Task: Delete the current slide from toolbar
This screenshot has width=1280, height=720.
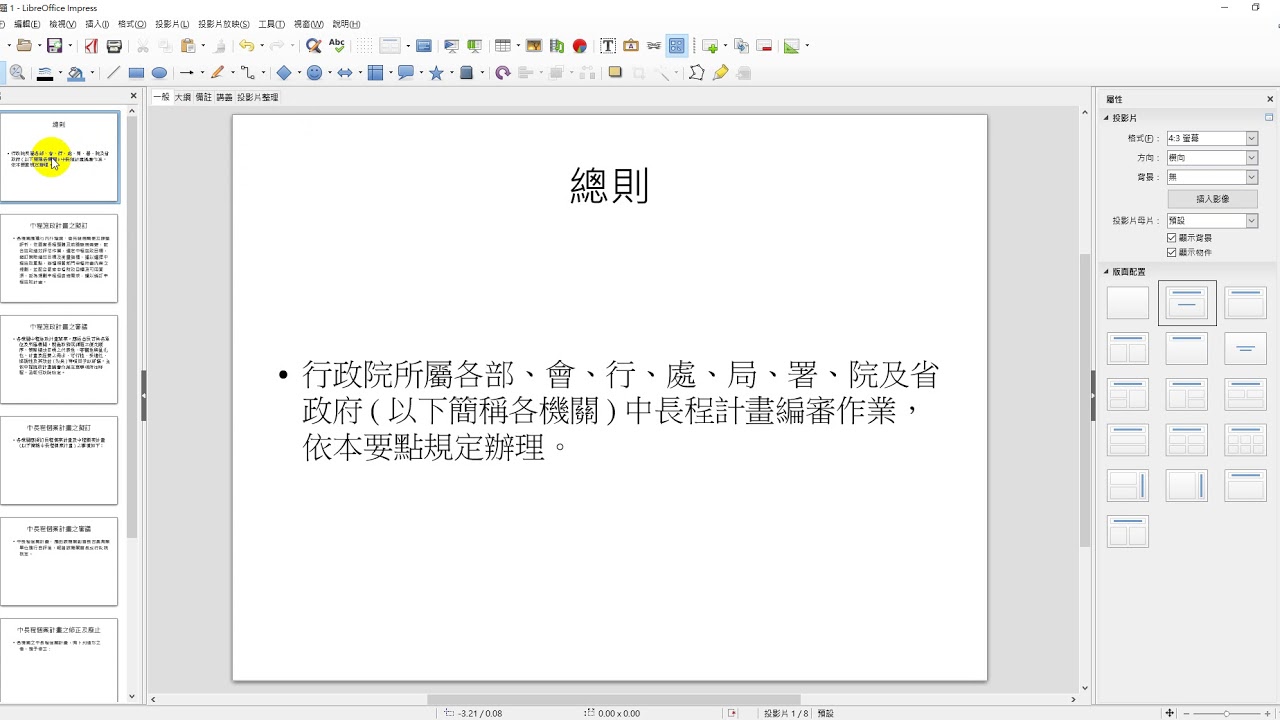Action: click(764, 46)
